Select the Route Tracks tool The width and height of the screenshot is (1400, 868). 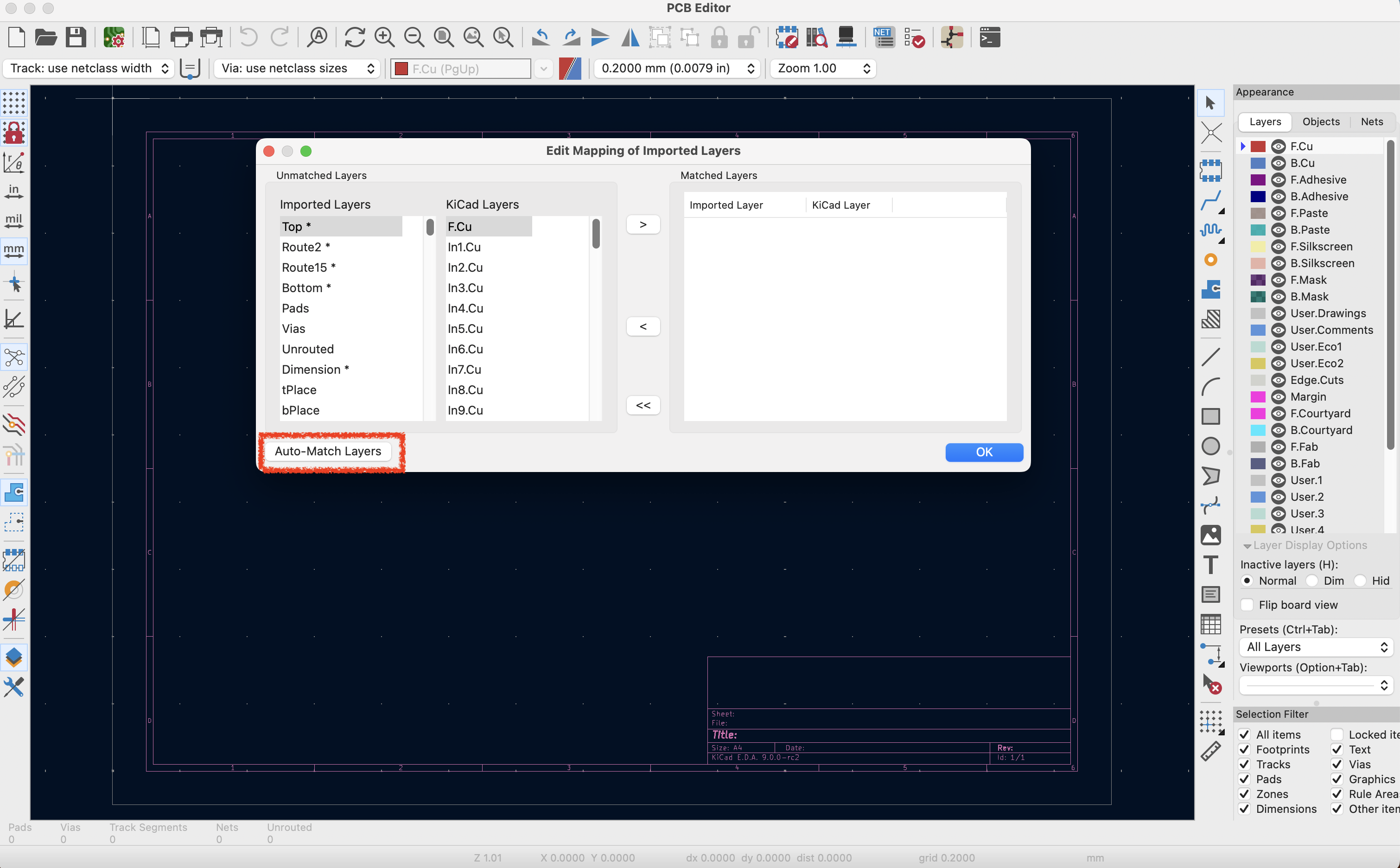[x=1211, y=200]
